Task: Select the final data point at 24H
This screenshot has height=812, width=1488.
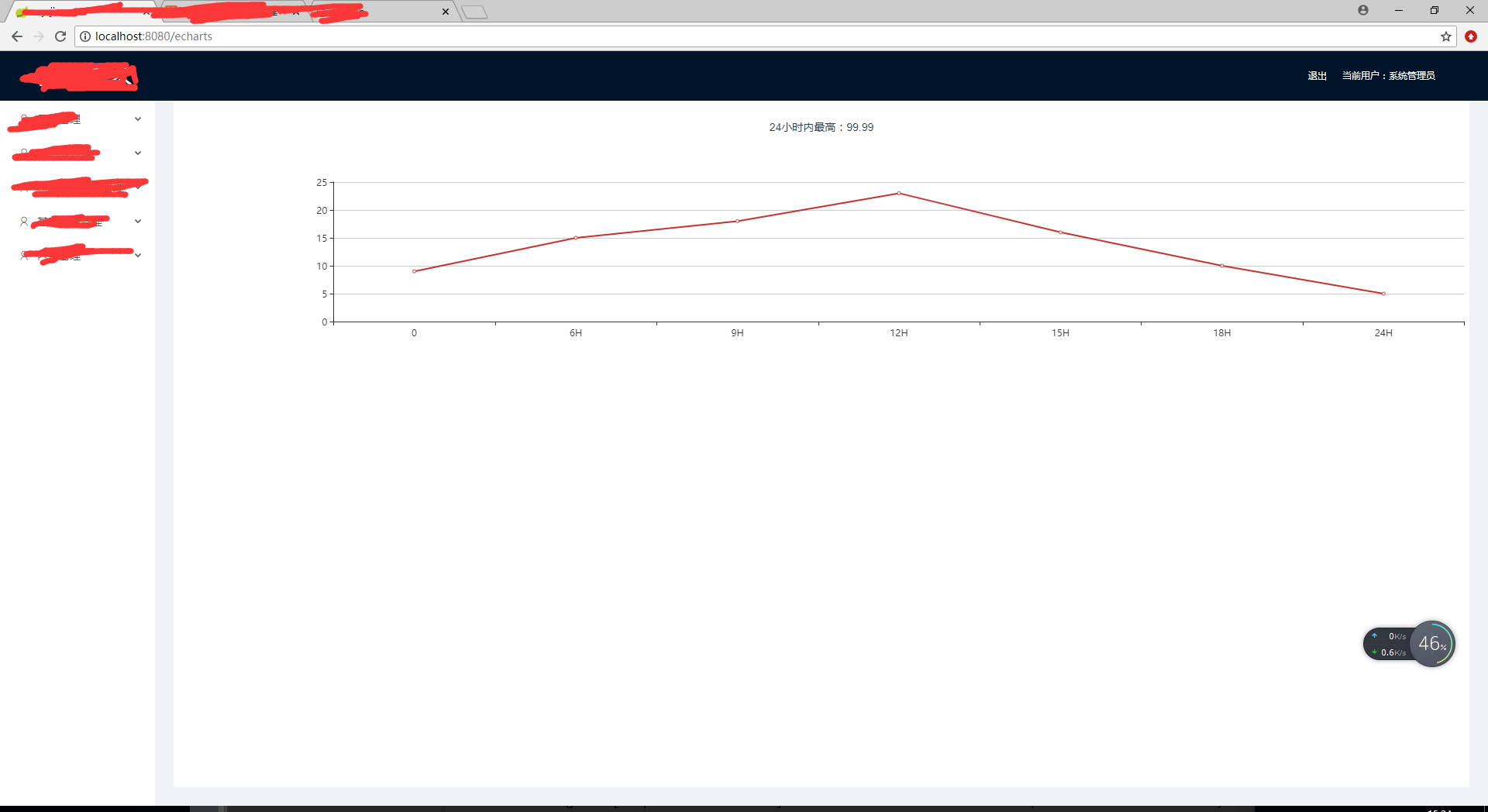Action: tap(1383, 294)
